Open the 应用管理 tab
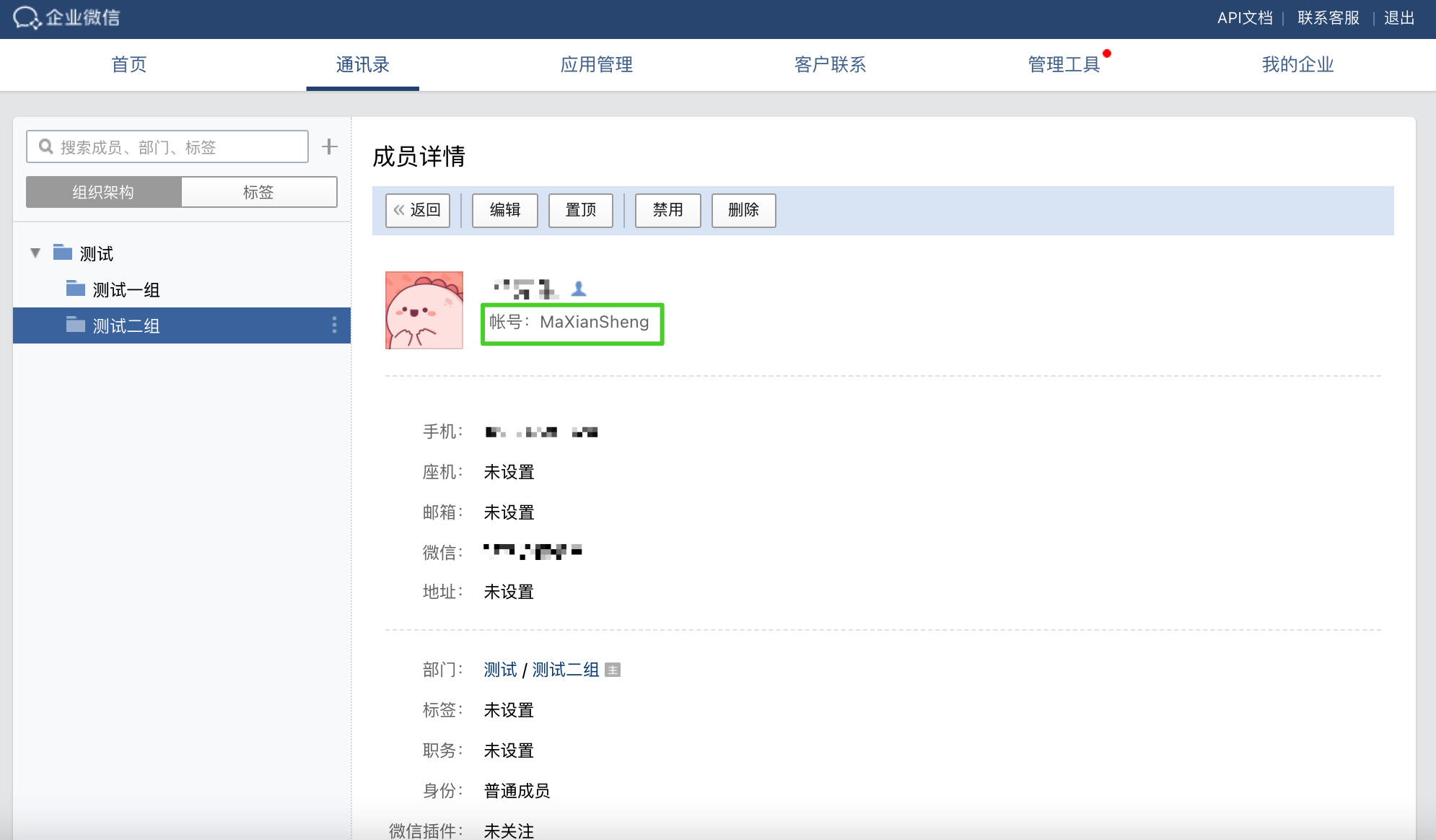The width and height of the screenshot is (1436, 840). tap(596, 64)
